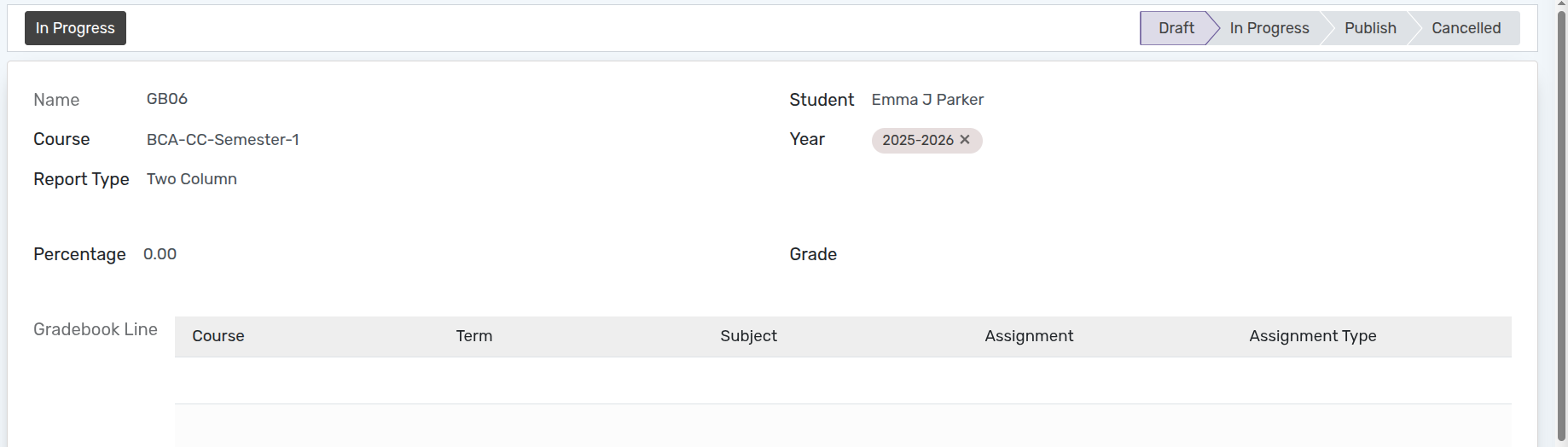1568x447 pixels.
Task: Sort Gradebook Line by Course column
Action: pos(218,336)
